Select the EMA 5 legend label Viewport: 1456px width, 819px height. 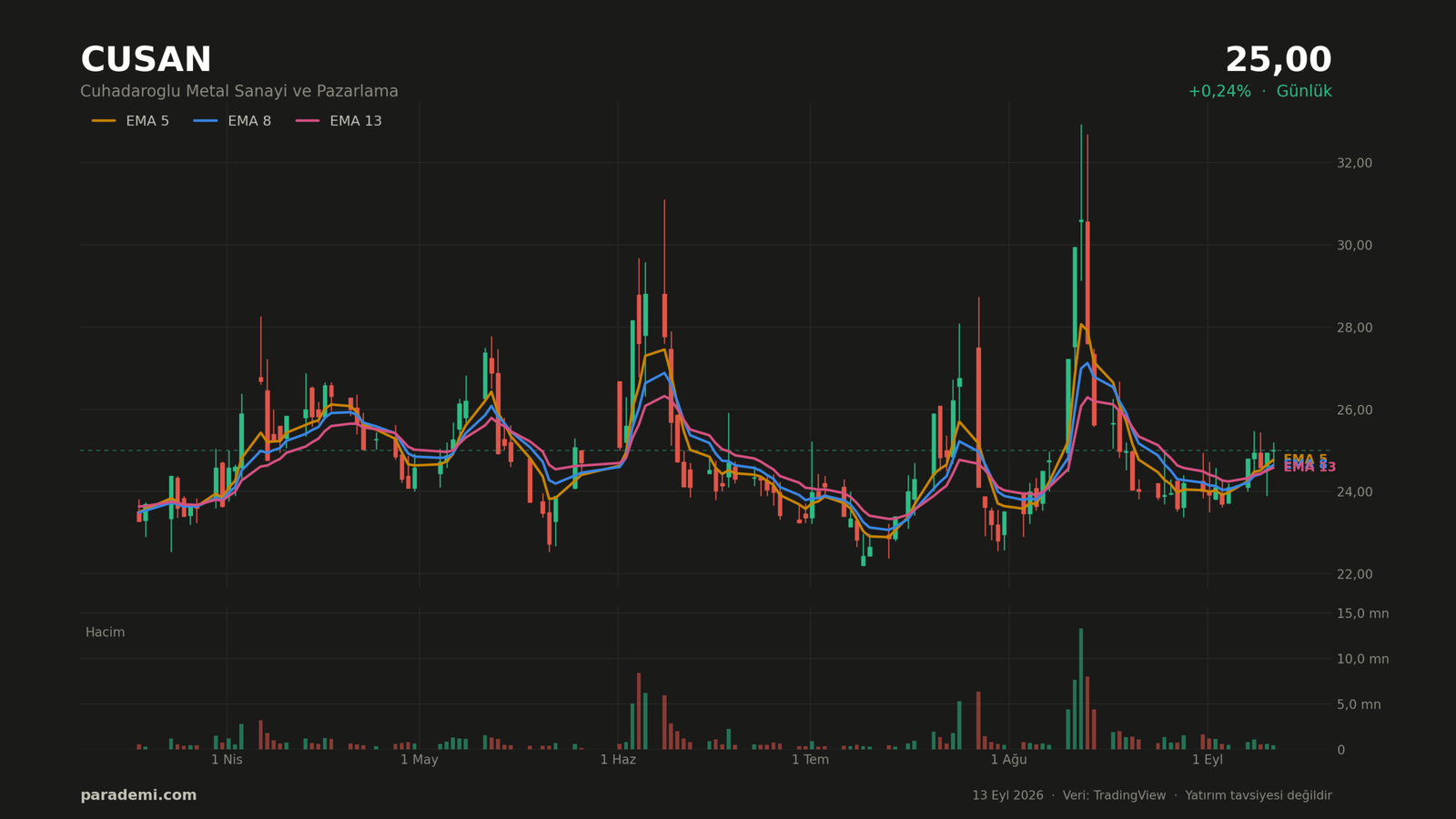147,121
